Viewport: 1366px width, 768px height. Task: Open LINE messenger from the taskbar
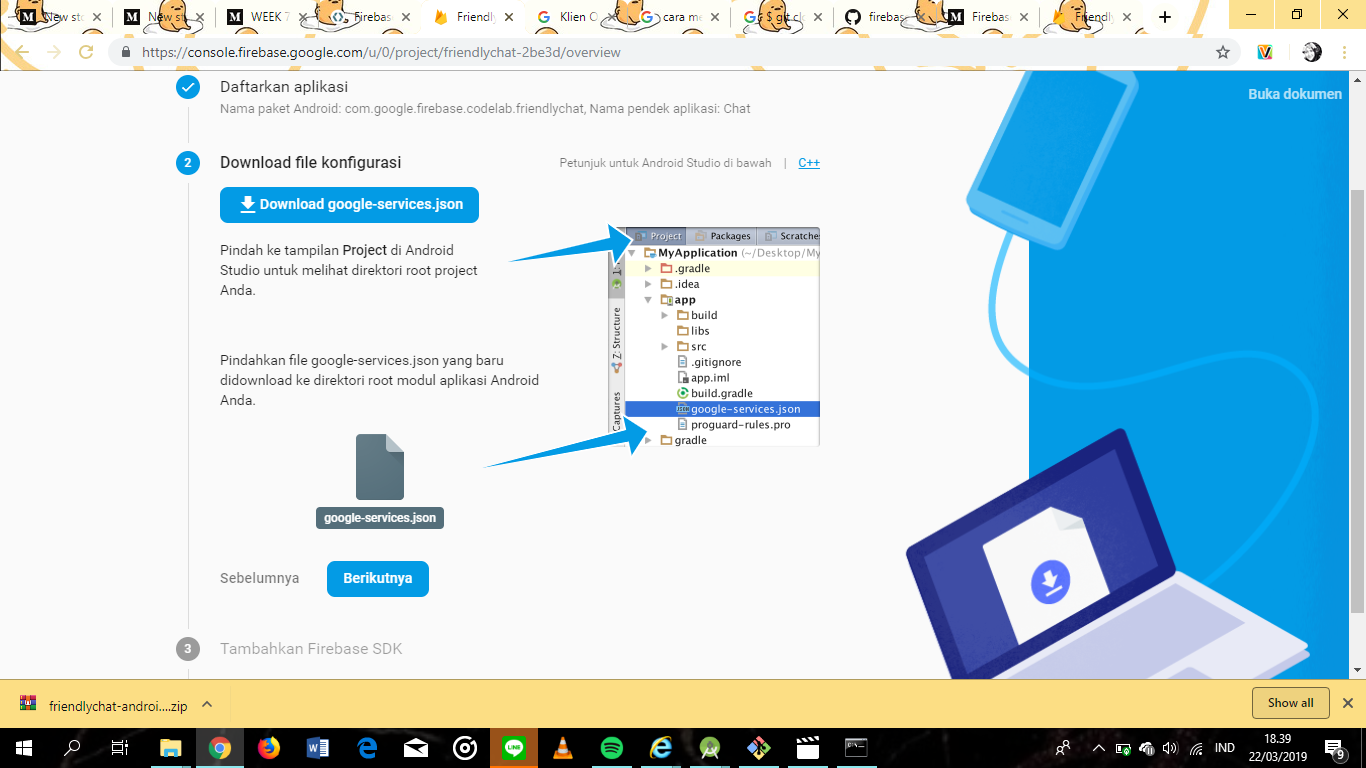(x=514, y=747)
